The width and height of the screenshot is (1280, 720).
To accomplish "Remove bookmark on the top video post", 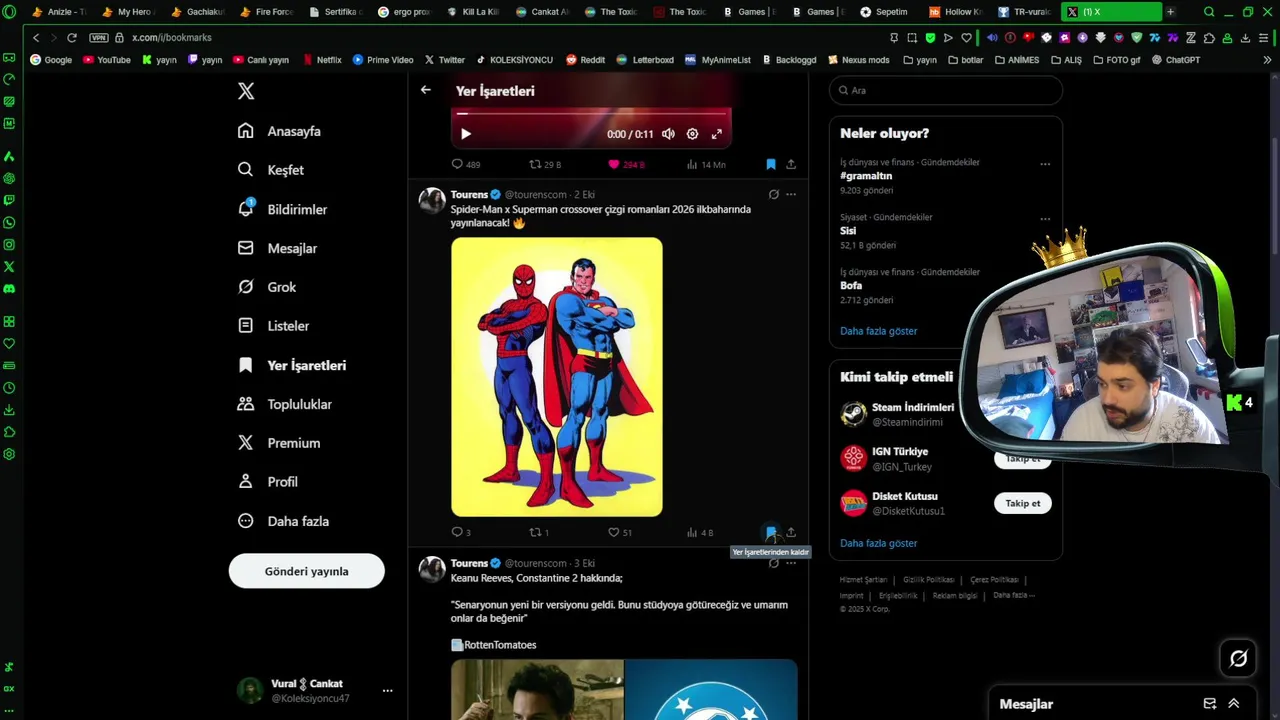I will coord(771,164).
